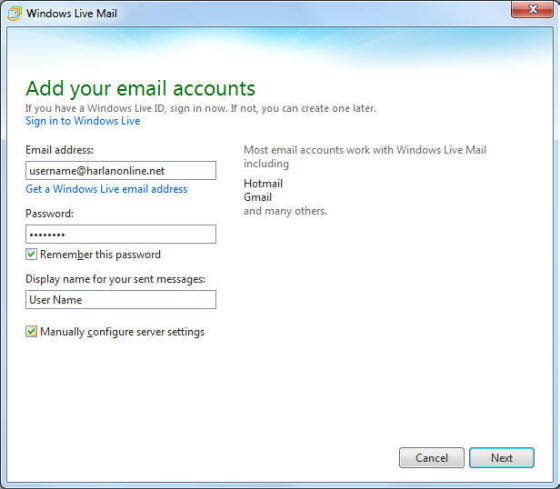Click the Most email accounts work description
Screen dimensions: 560x489
coord(365,156)
